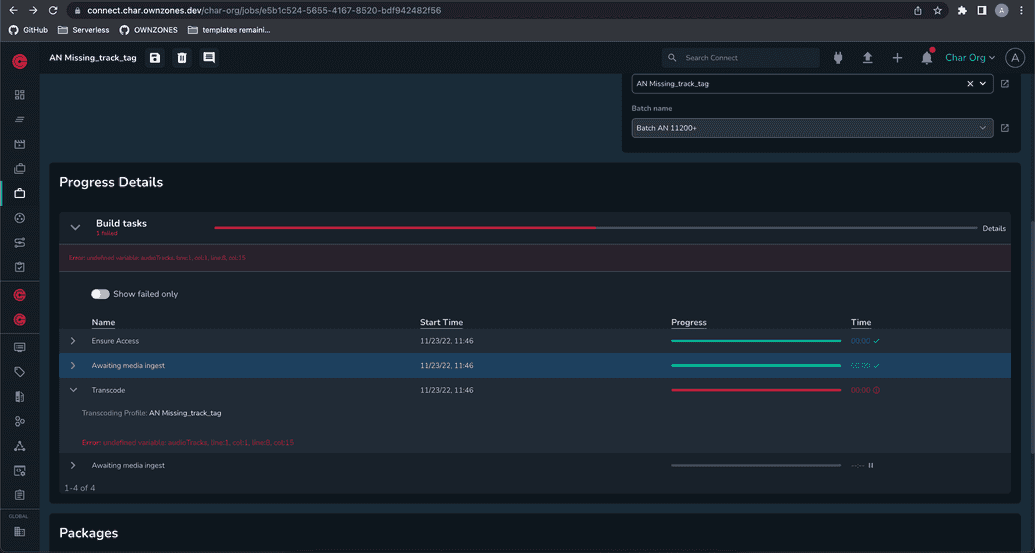The width and height of the screenshot is (1035, 553).
Task: Clear the AN Missing_track_tag selection with X
Action: pos(970,84)
